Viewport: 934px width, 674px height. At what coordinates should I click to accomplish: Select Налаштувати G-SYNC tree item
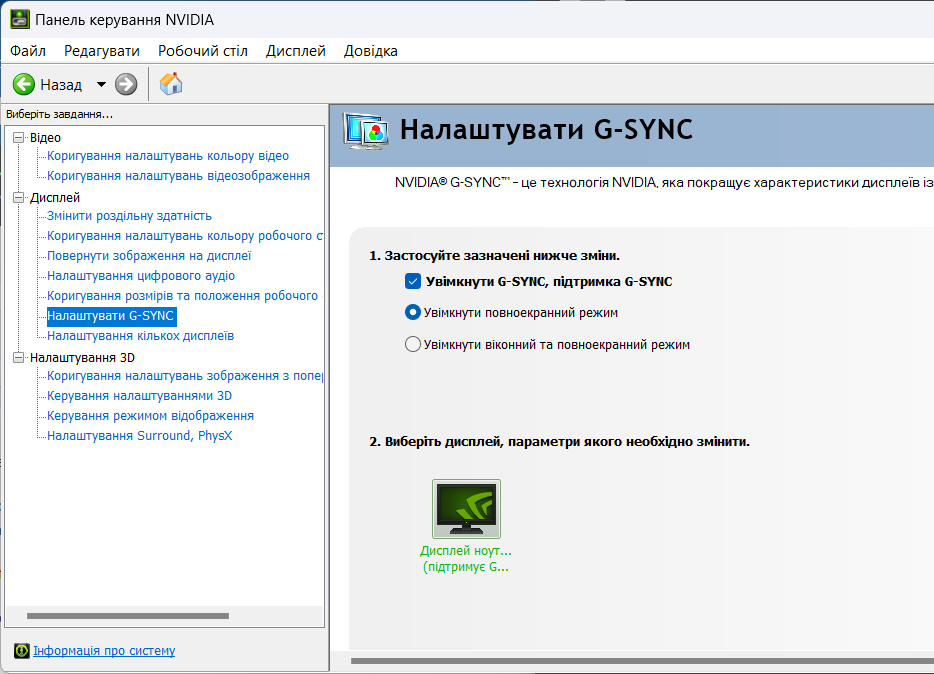coord(111,316)
